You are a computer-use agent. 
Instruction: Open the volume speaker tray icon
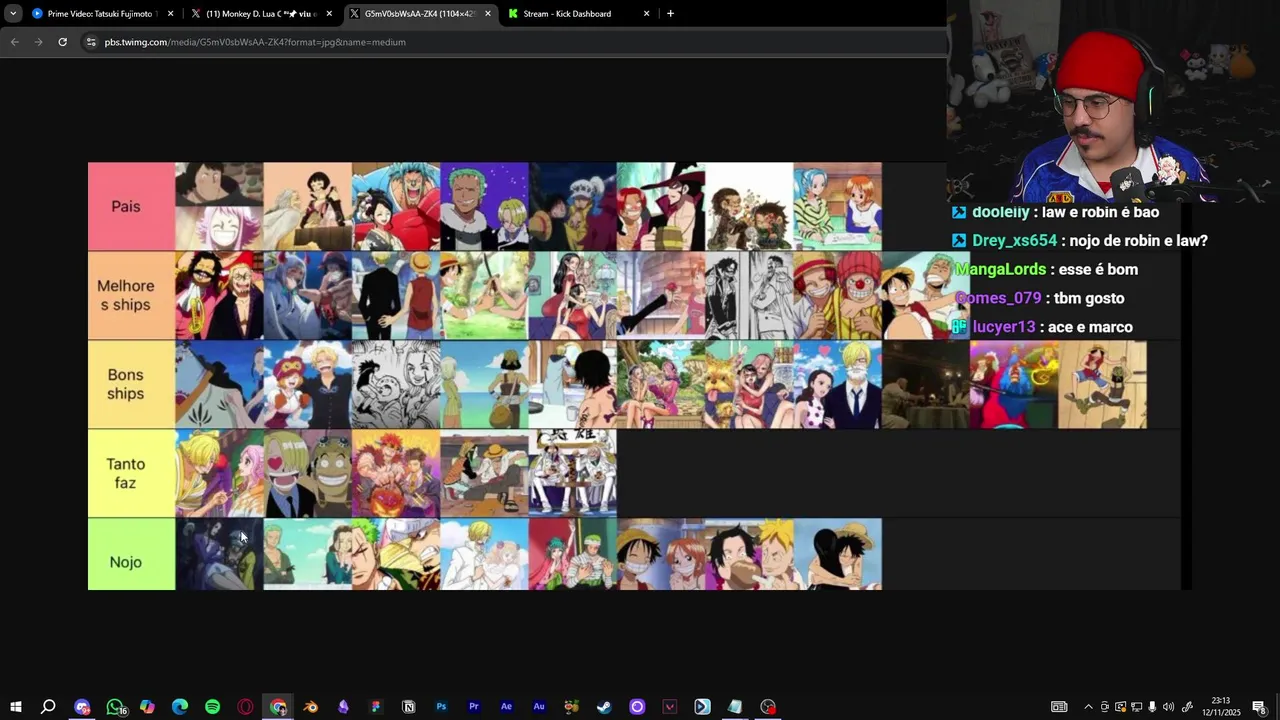[1168, 707]
